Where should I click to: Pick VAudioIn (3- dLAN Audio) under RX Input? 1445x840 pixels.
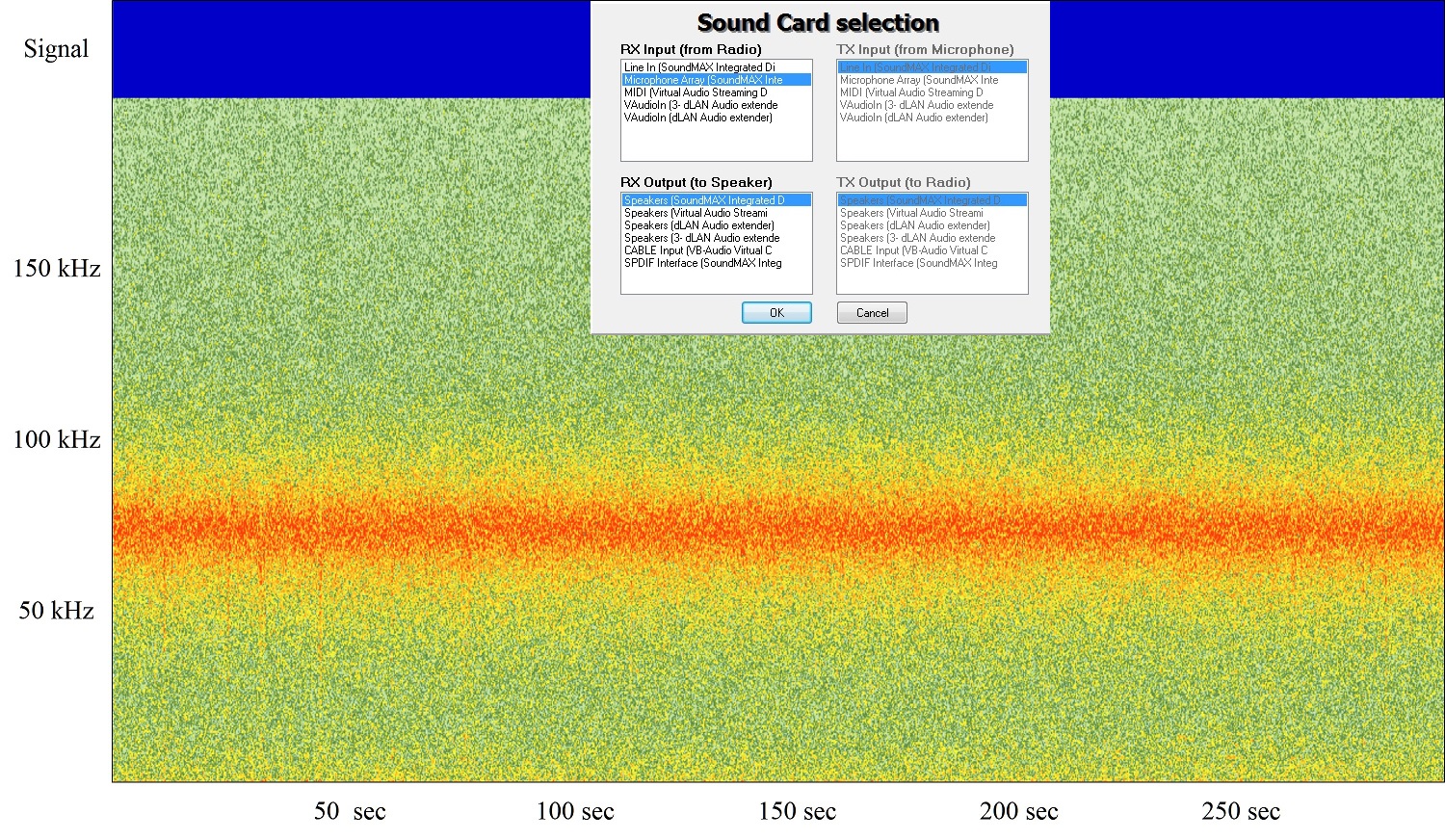(x=700, y=105)
